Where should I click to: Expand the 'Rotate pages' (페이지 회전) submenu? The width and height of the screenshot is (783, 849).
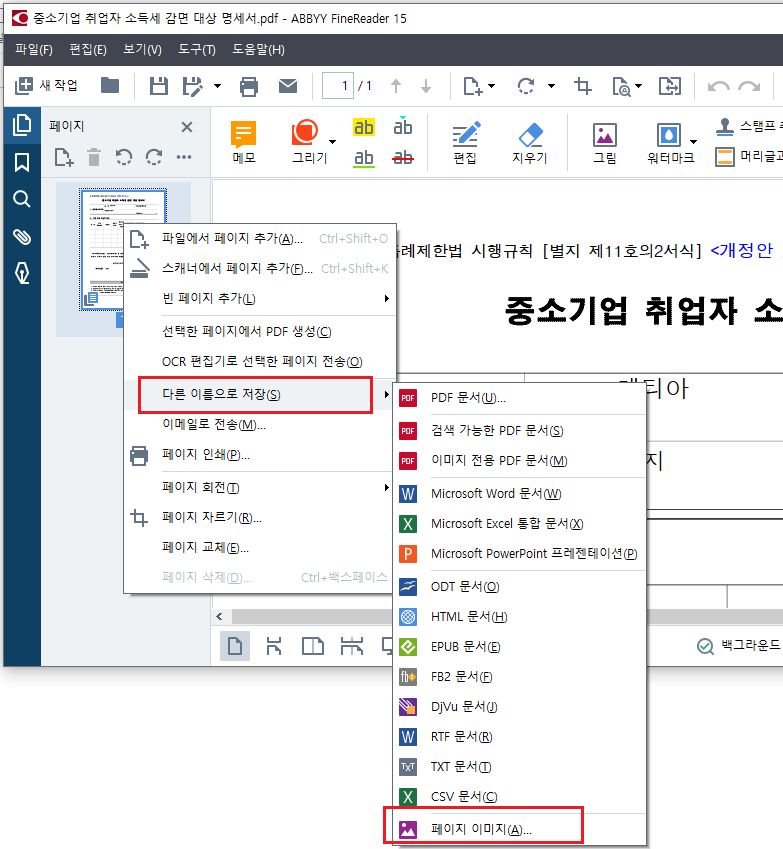coord(260,487)
